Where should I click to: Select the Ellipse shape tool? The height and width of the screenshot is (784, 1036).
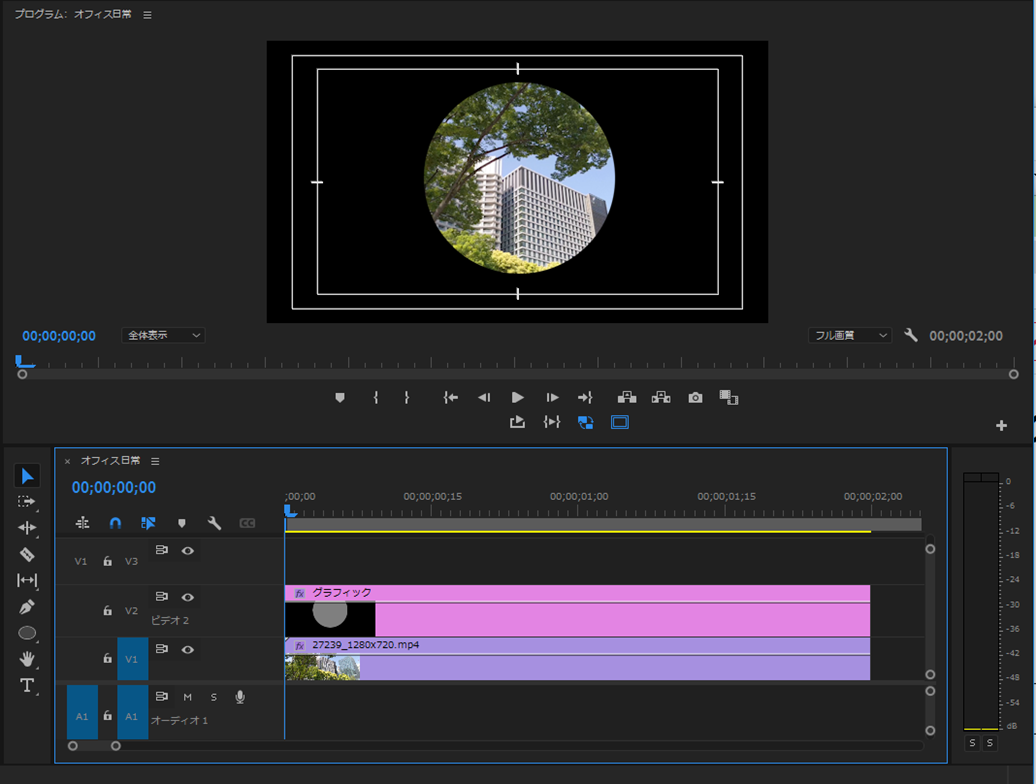[x=27, y=633]
